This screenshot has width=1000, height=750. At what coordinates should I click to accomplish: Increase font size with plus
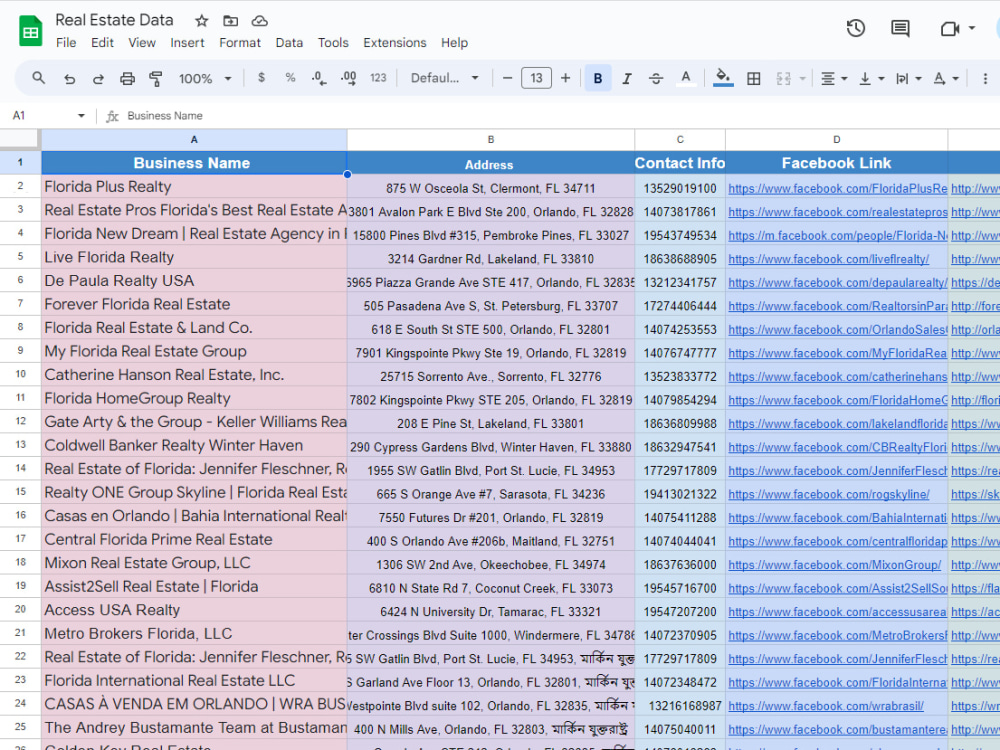(565, 78)
